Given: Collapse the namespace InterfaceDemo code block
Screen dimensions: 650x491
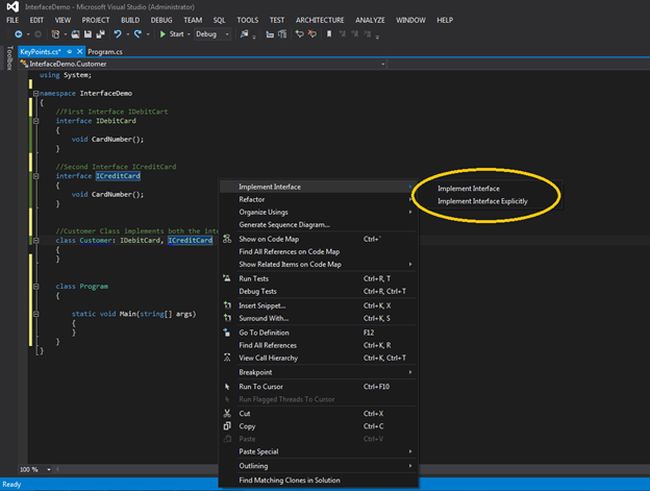Looking at the screenshot, I should click(x=33, y=92).
